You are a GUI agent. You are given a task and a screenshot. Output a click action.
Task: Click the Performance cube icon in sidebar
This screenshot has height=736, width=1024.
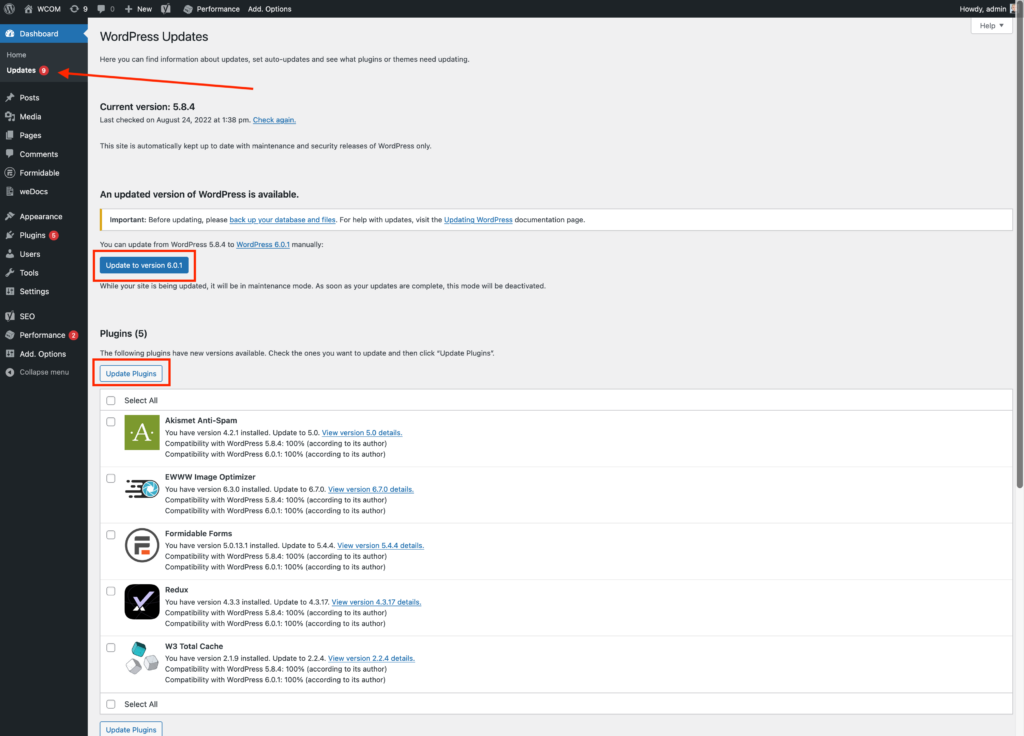(10, 335)
